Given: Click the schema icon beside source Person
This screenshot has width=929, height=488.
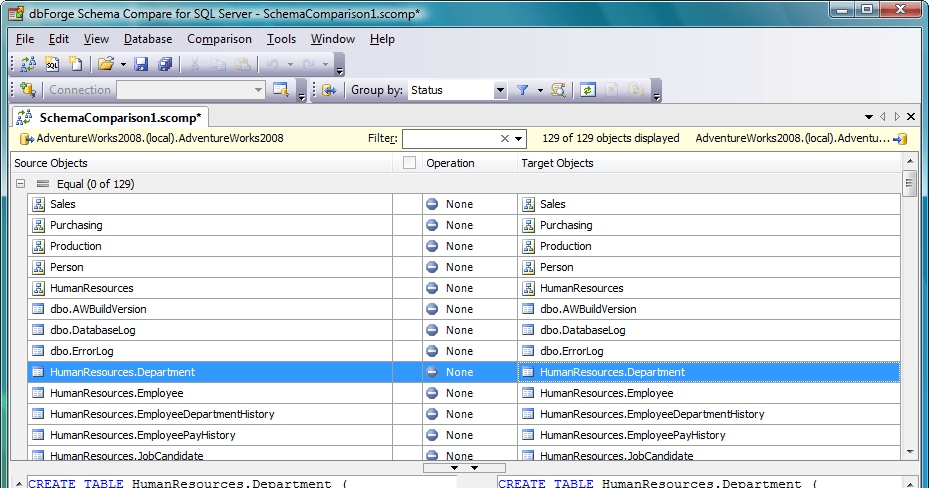Looking at the screenshot, I should pyautogui.click(x=39, y=267).
